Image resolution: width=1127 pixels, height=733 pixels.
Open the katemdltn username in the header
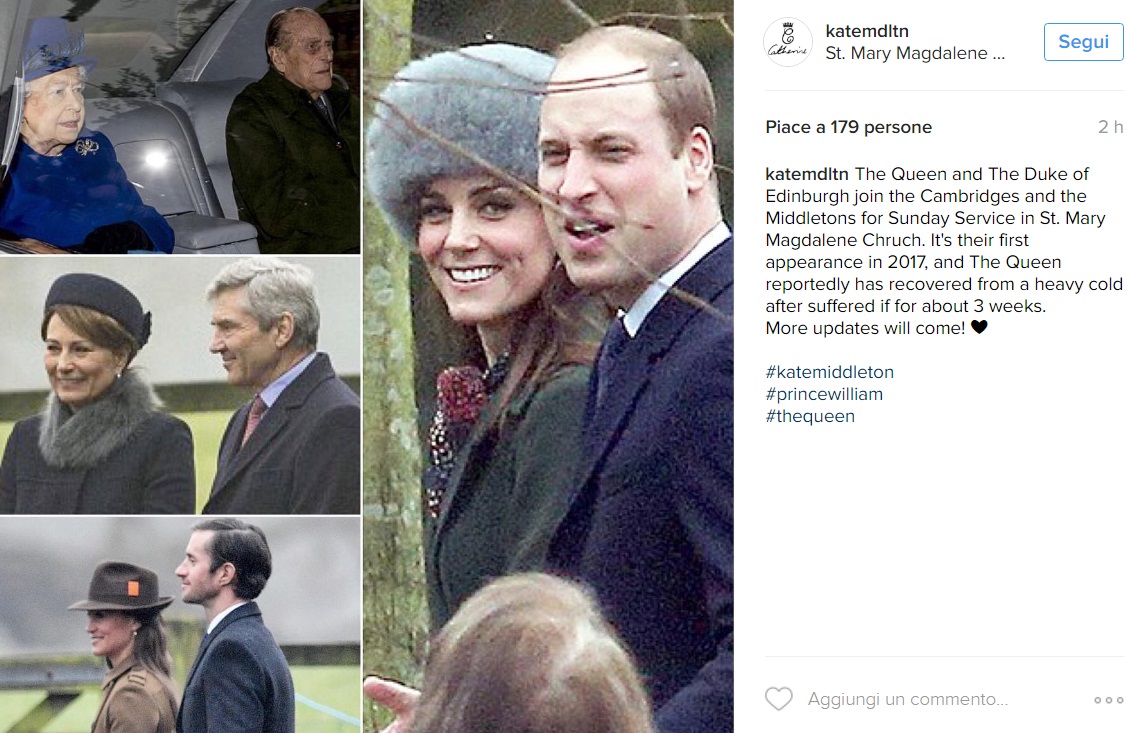[867, 31]
